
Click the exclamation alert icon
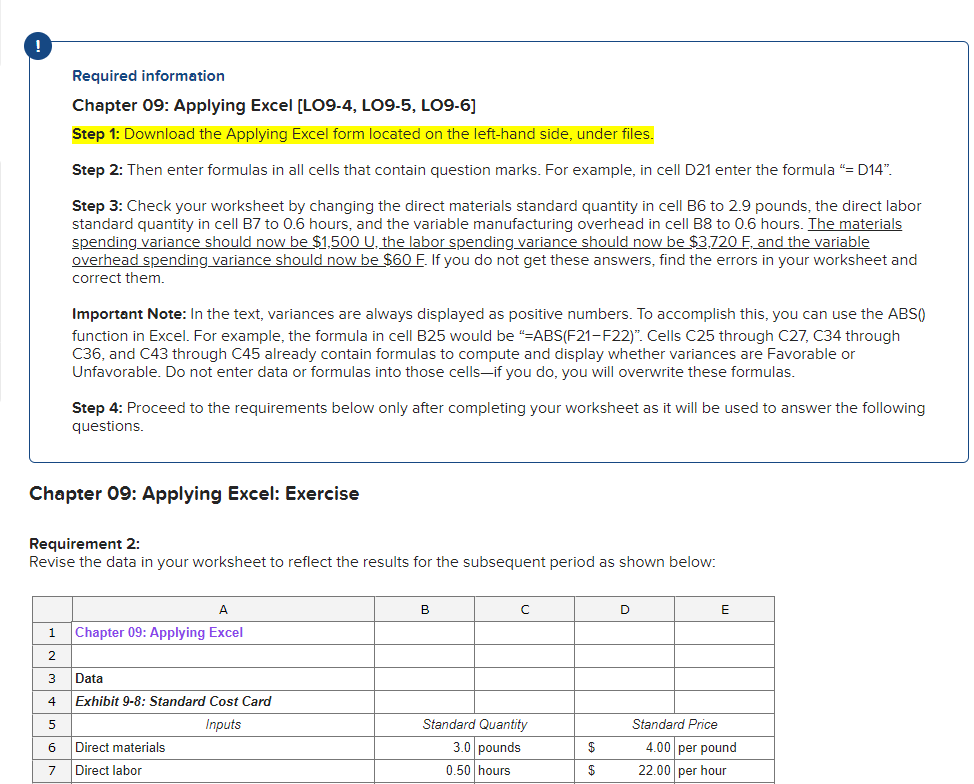37,46
